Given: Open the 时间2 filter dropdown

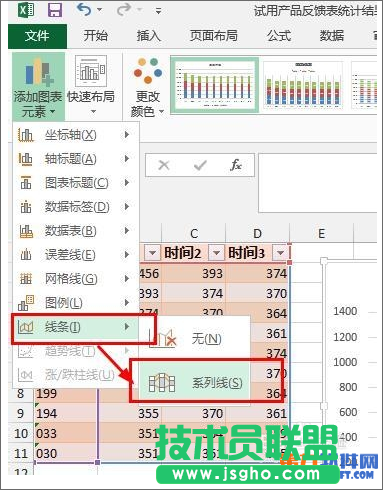Looking at the screenshot, I should [216, 253].
